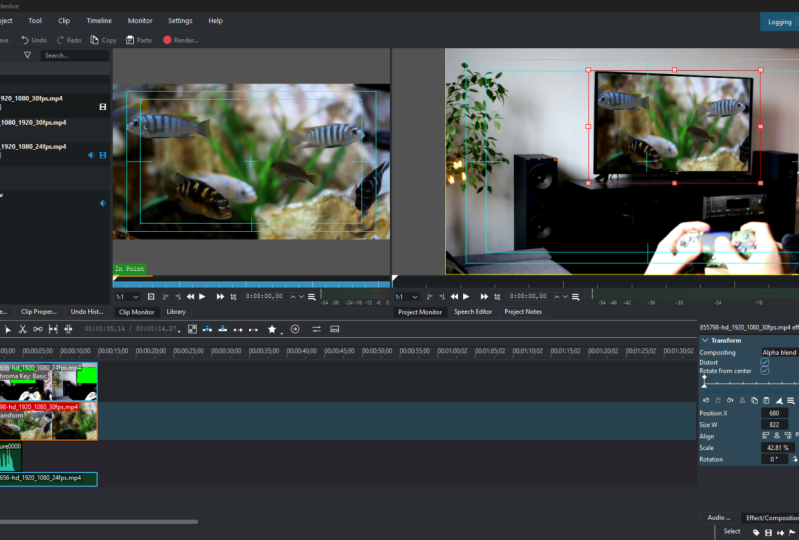Increment Clip Monitor timecode up arrow

(293, 296)
